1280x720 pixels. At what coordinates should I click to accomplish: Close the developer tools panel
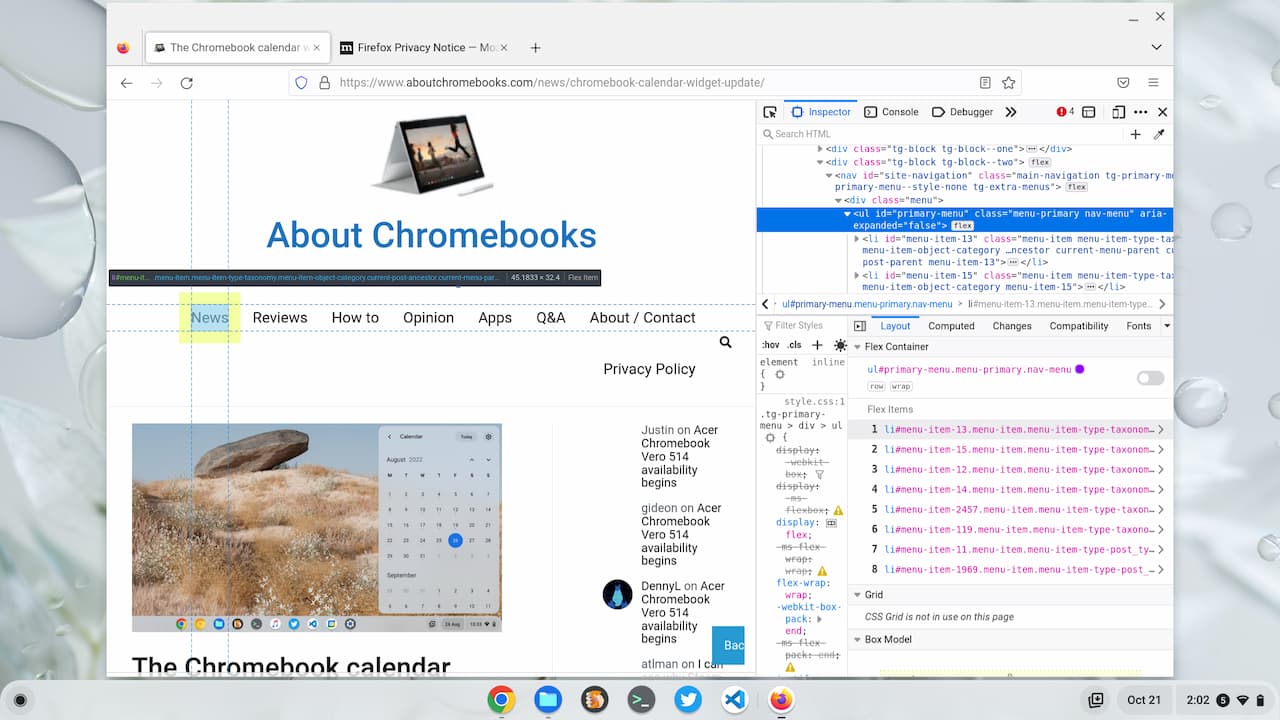point(1162,112)
